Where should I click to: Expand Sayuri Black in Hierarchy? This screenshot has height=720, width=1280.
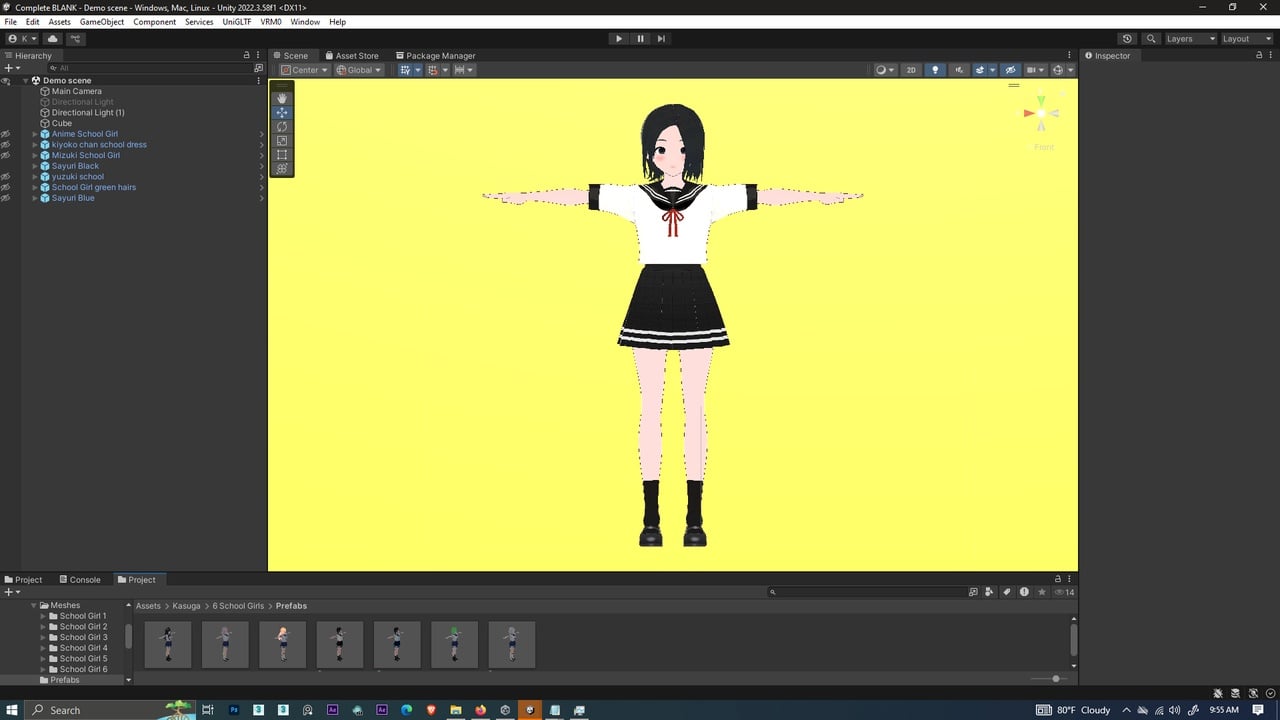tap(35, 166)
